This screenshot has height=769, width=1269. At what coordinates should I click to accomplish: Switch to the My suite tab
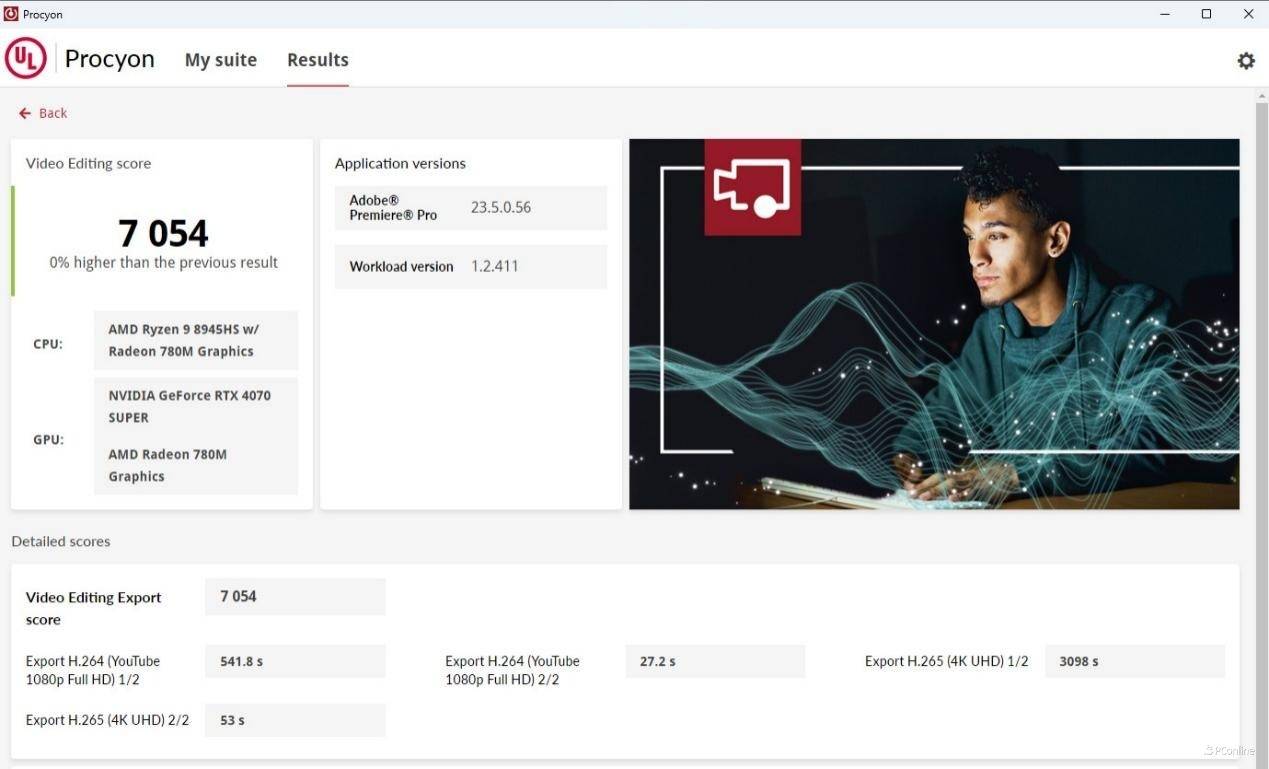(220, 60)
